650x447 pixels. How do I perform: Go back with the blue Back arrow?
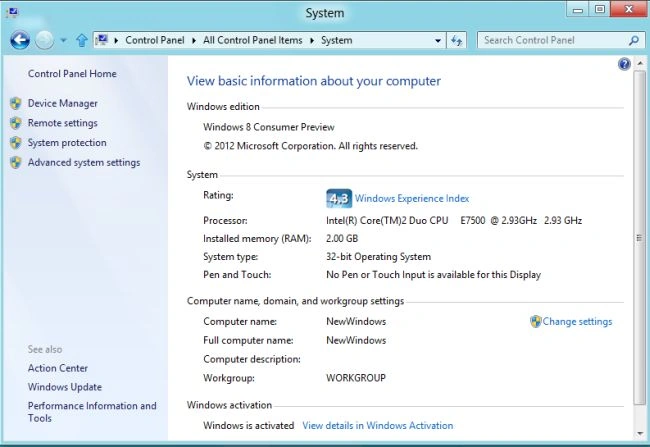pyautogui.click(x=20, y=40)
